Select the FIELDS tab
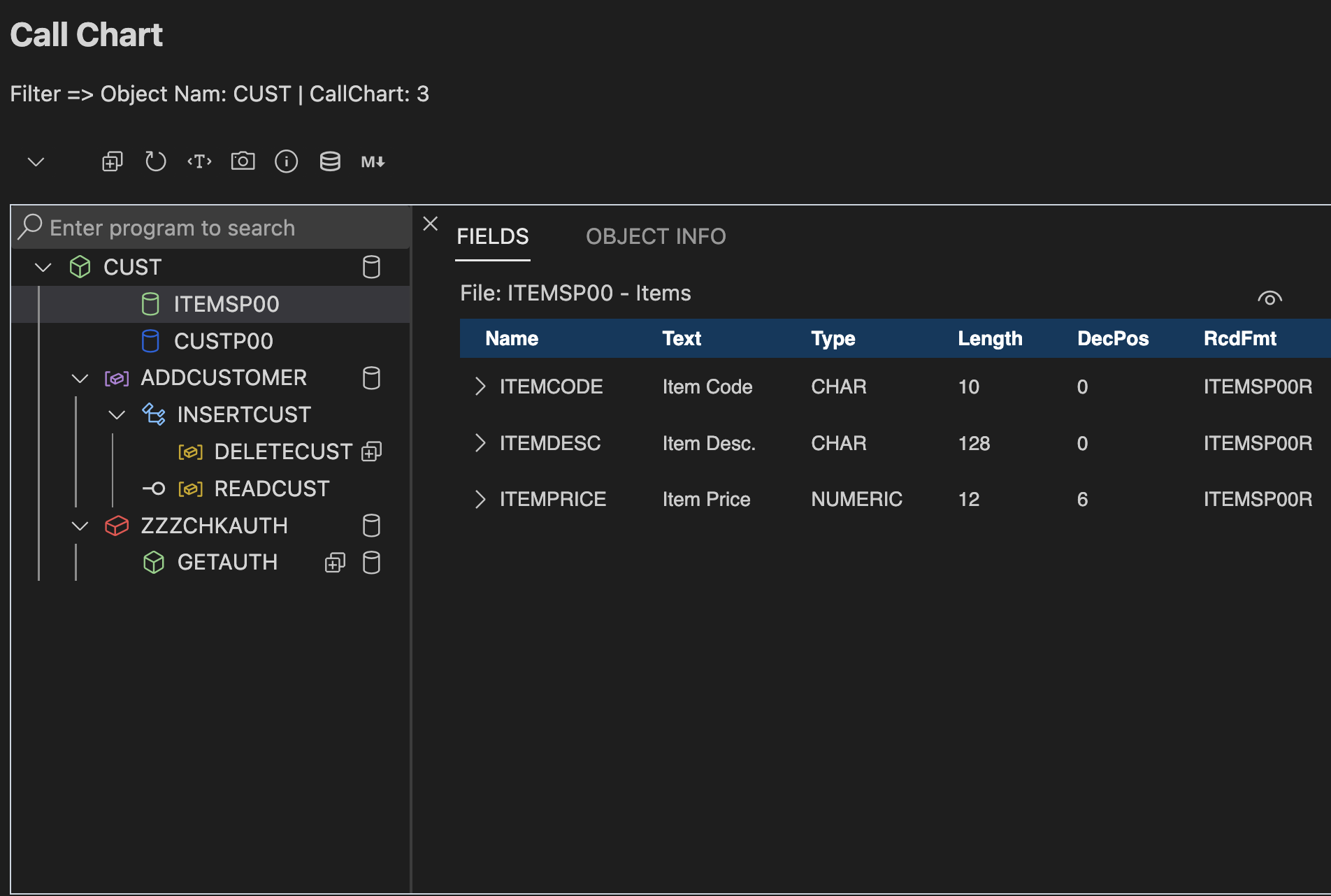Image resolution: width=1331 pixels, height=896 pixels. pos(492,237)
